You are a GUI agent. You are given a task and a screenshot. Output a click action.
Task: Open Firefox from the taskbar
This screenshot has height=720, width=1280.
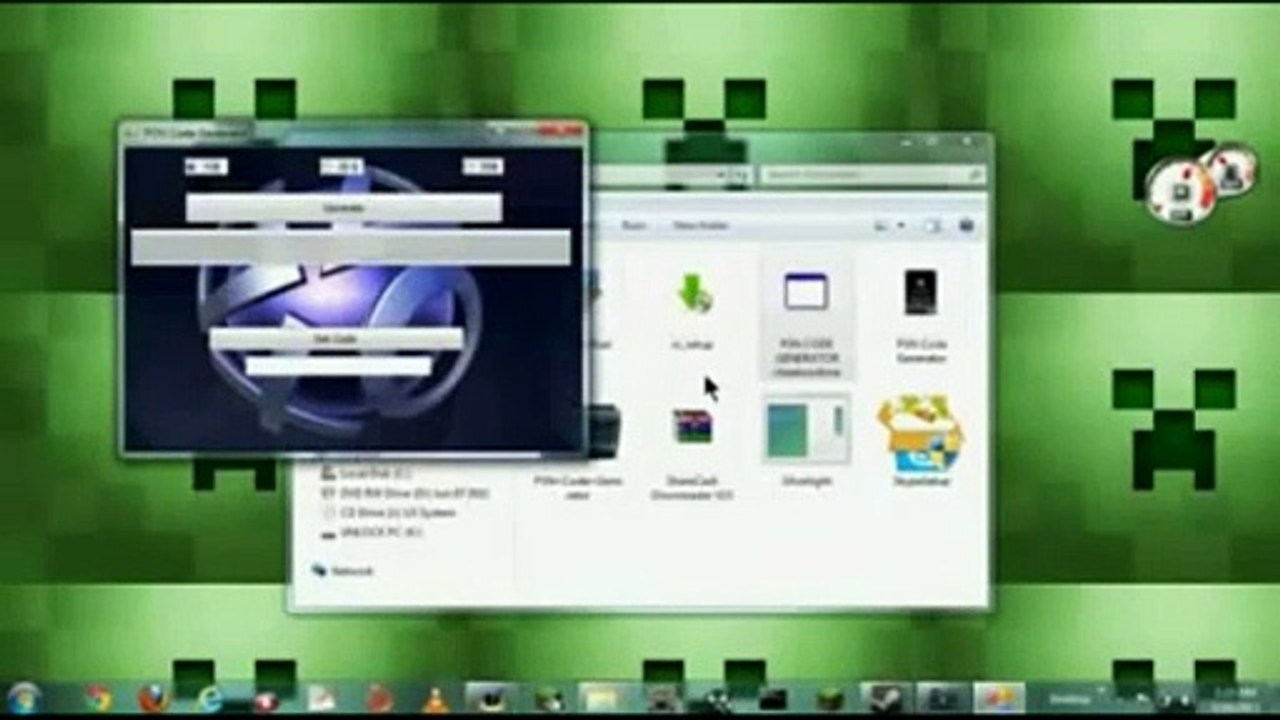click(154, 698)
